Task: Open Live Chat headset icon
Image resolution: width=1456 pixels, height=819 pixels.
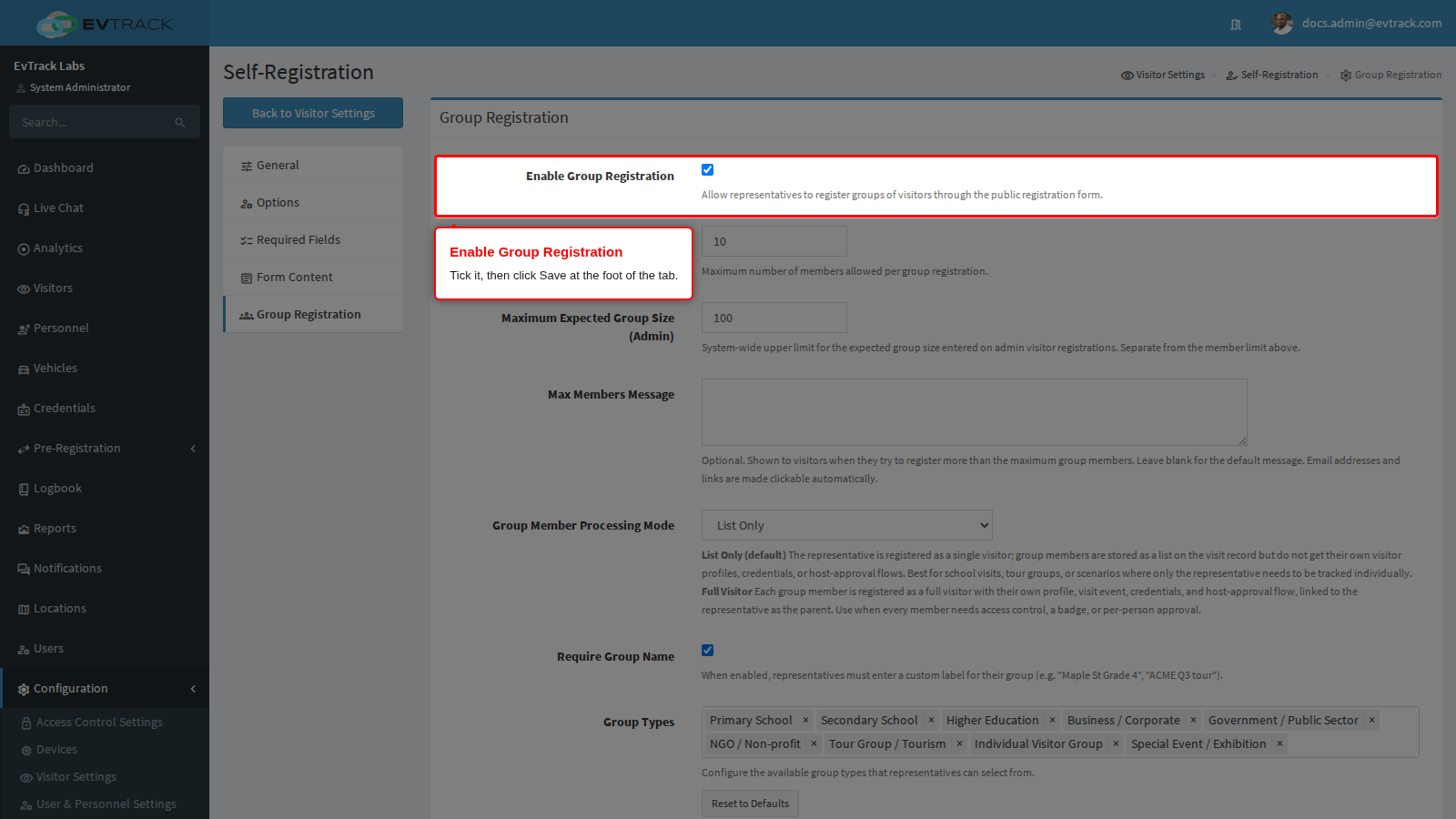Action: pyautogui.click(x=24, y=208)
